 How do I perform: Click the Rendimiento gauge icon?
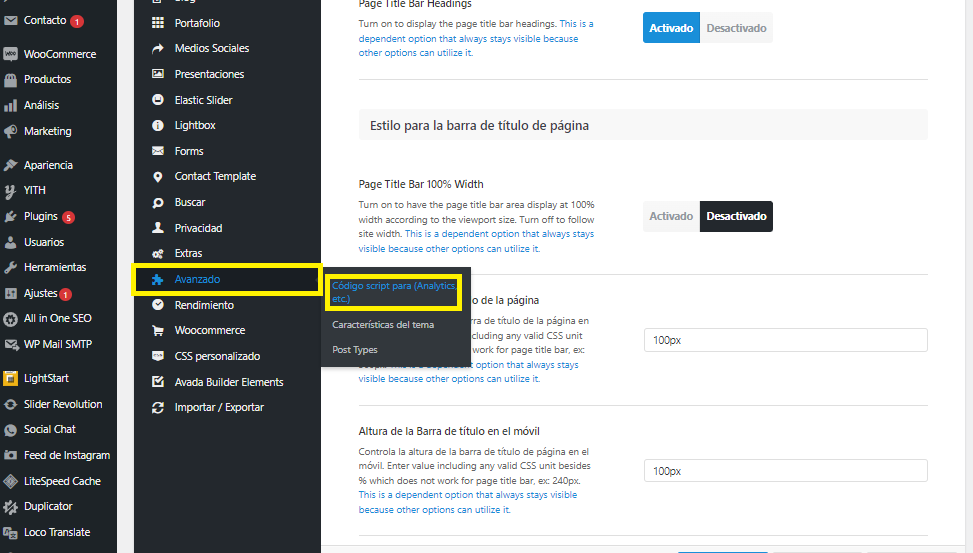[157, 305]
